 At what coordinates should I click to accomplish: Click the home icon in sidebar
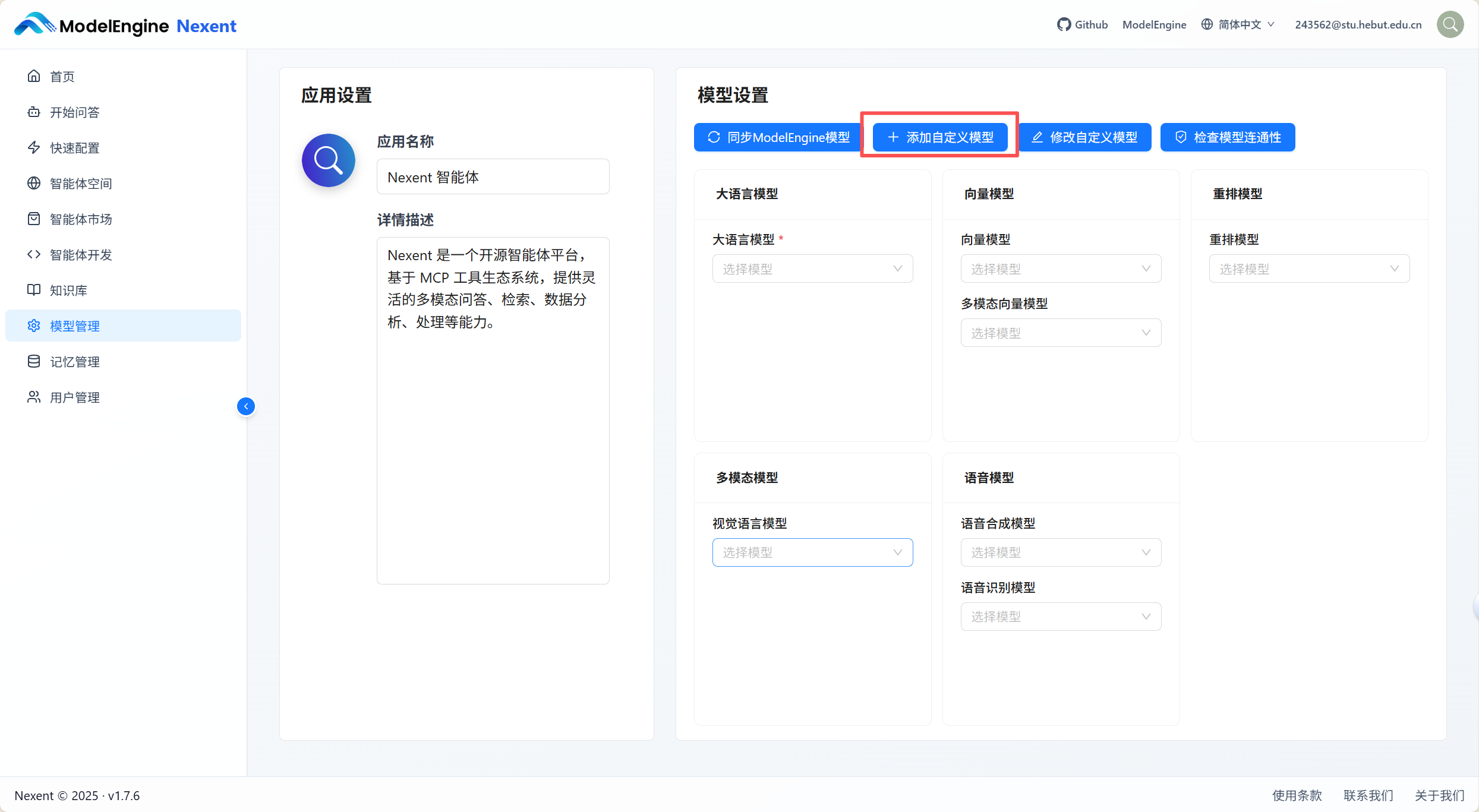tap(34, 76)
